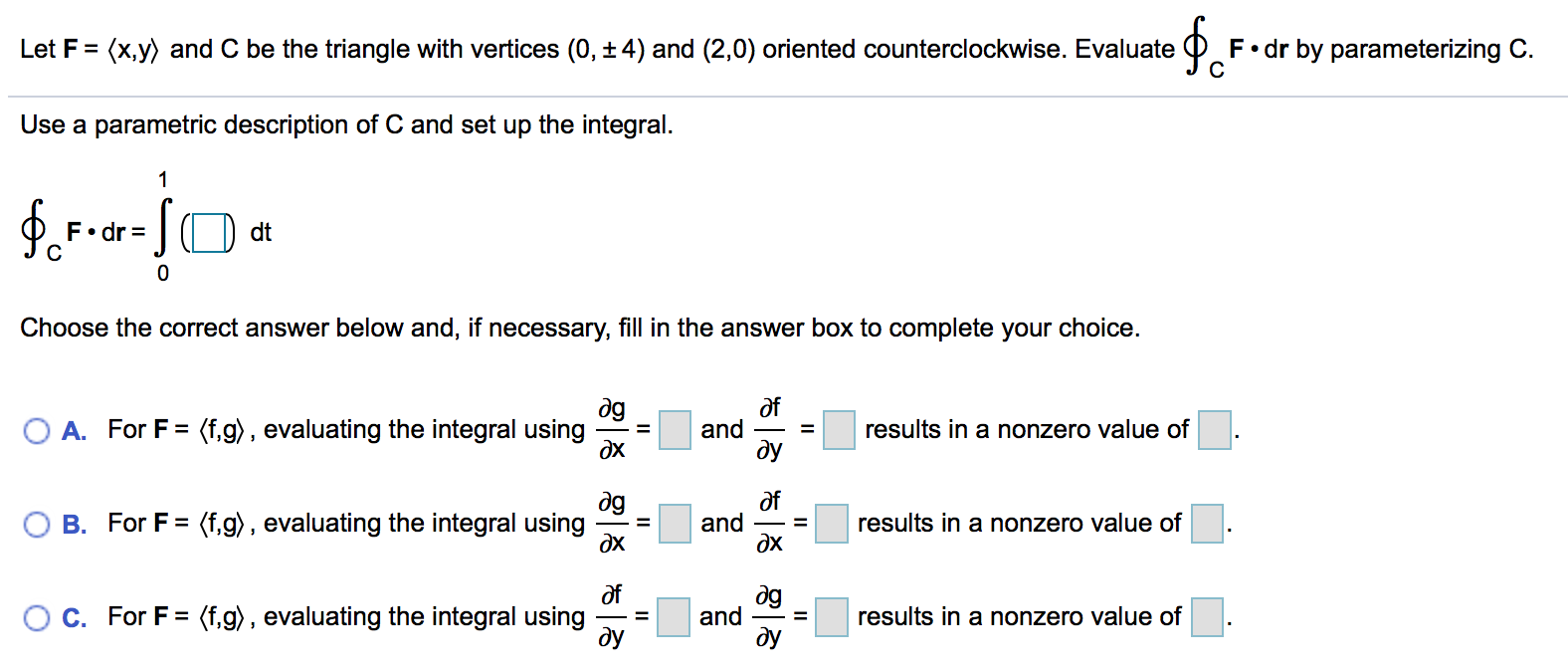Select radio button for choice B
This screenshot has height=671, width=1568.
pos(37,523)
